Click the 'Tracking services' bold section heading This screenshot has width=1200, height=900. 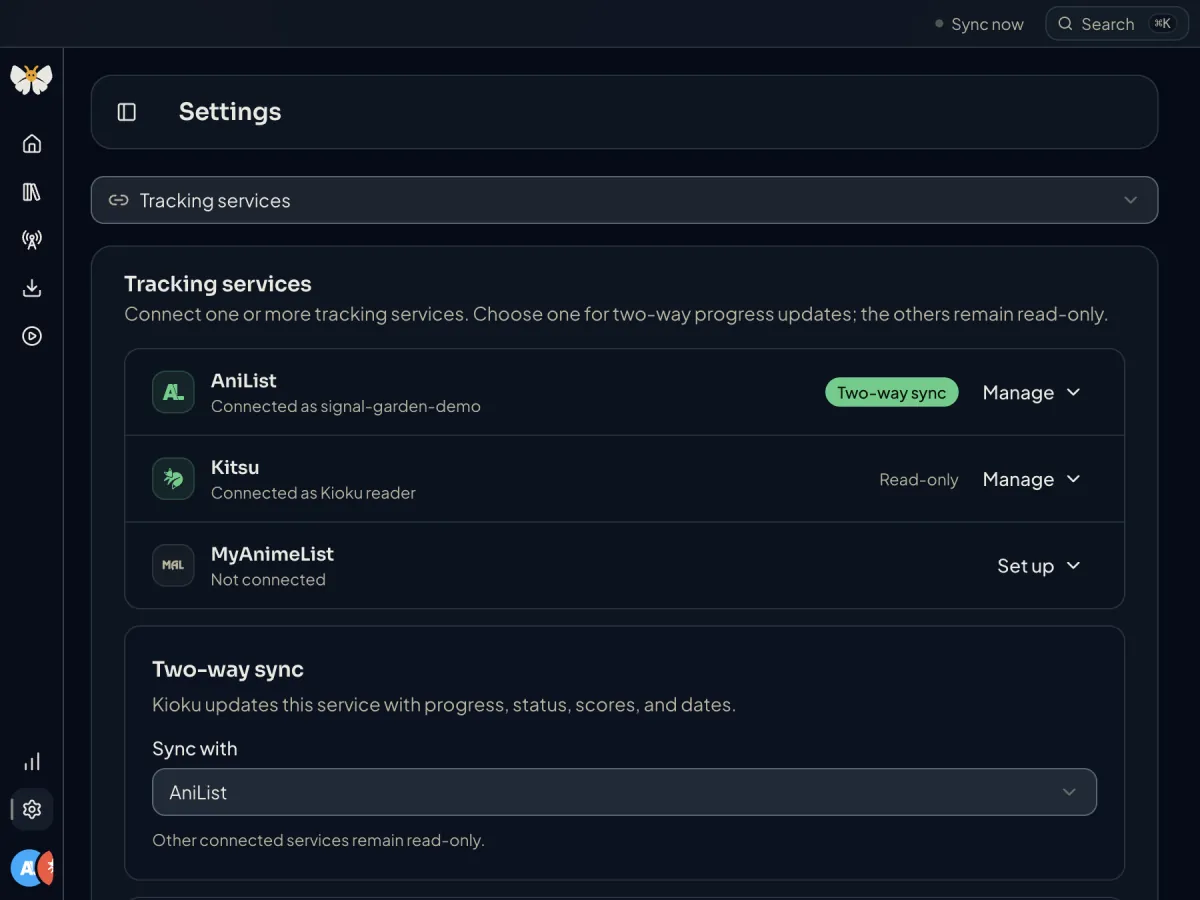click(218, 284)
